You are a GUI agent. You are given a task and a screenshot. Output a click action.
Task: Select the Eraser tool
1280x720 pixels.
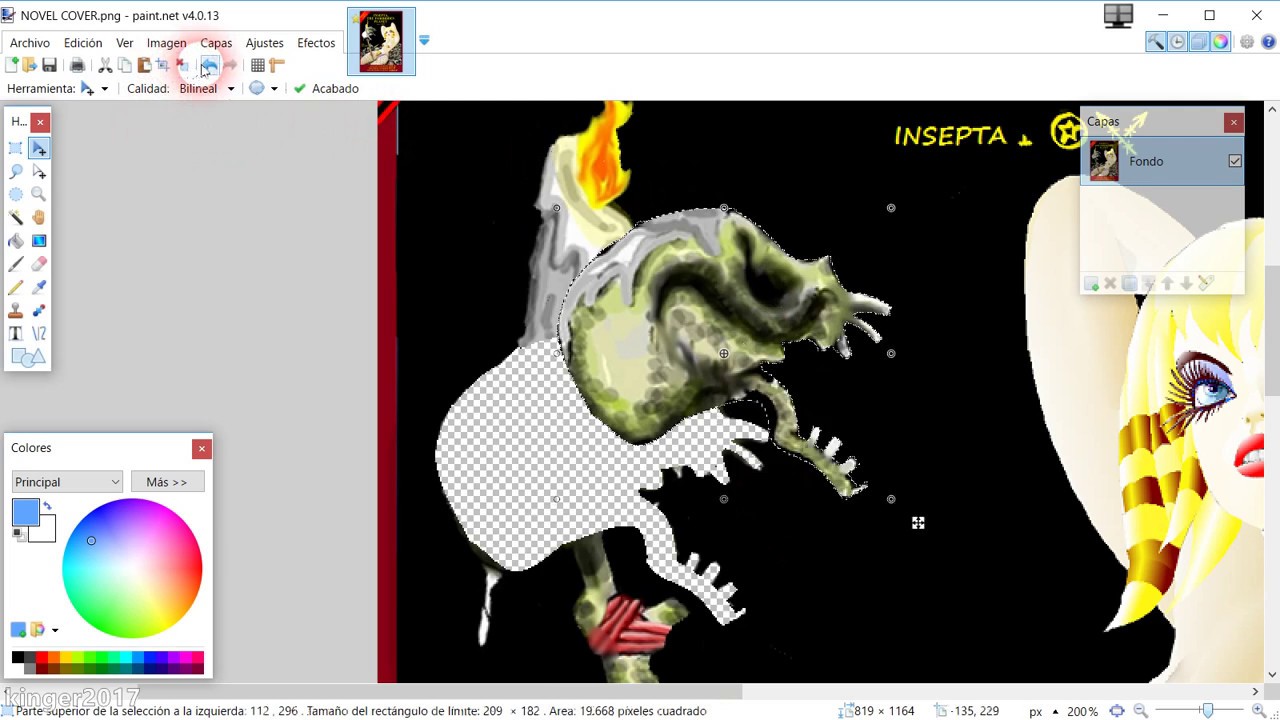coord(39,264)
